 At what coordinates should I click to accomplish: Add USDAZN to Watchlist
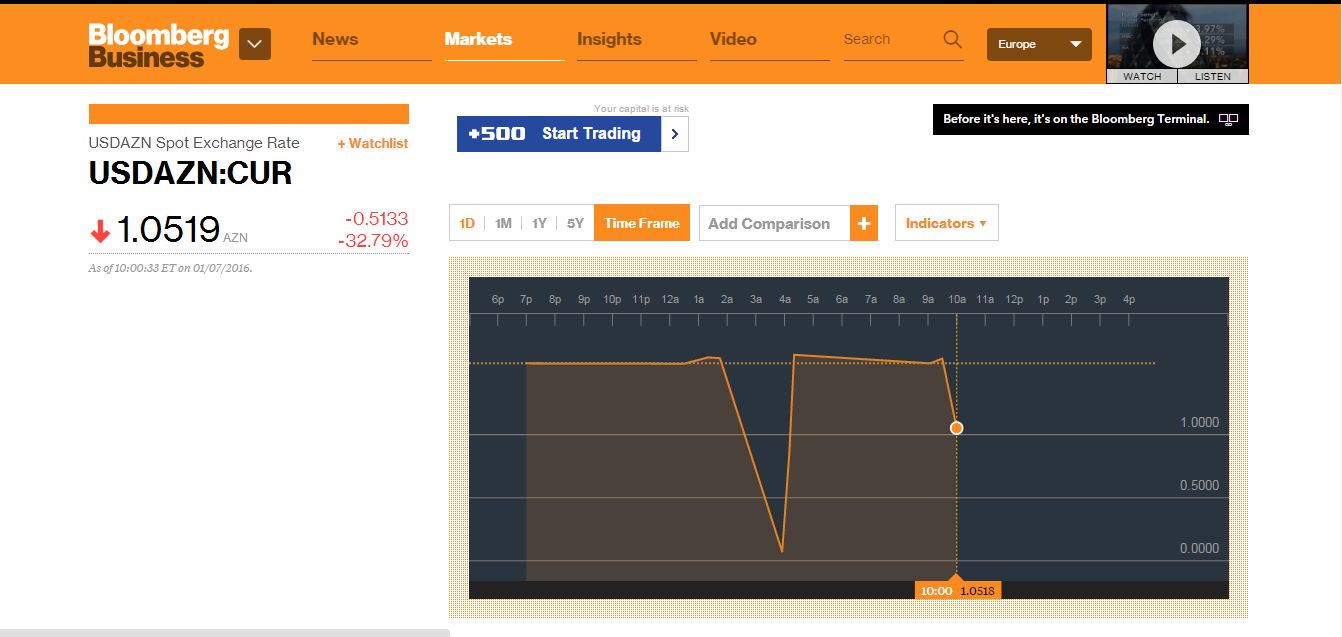coord(373,143)
